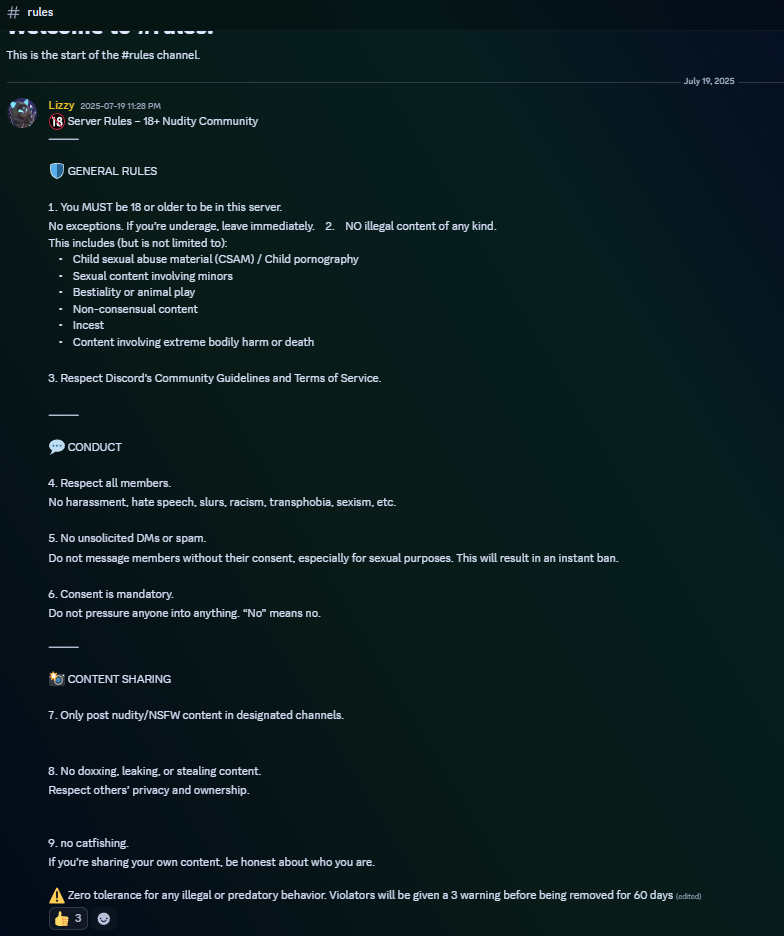Click rule 6 Consent is mandatory text
This screenshot has height=936, width=784.
coord(111,594)
